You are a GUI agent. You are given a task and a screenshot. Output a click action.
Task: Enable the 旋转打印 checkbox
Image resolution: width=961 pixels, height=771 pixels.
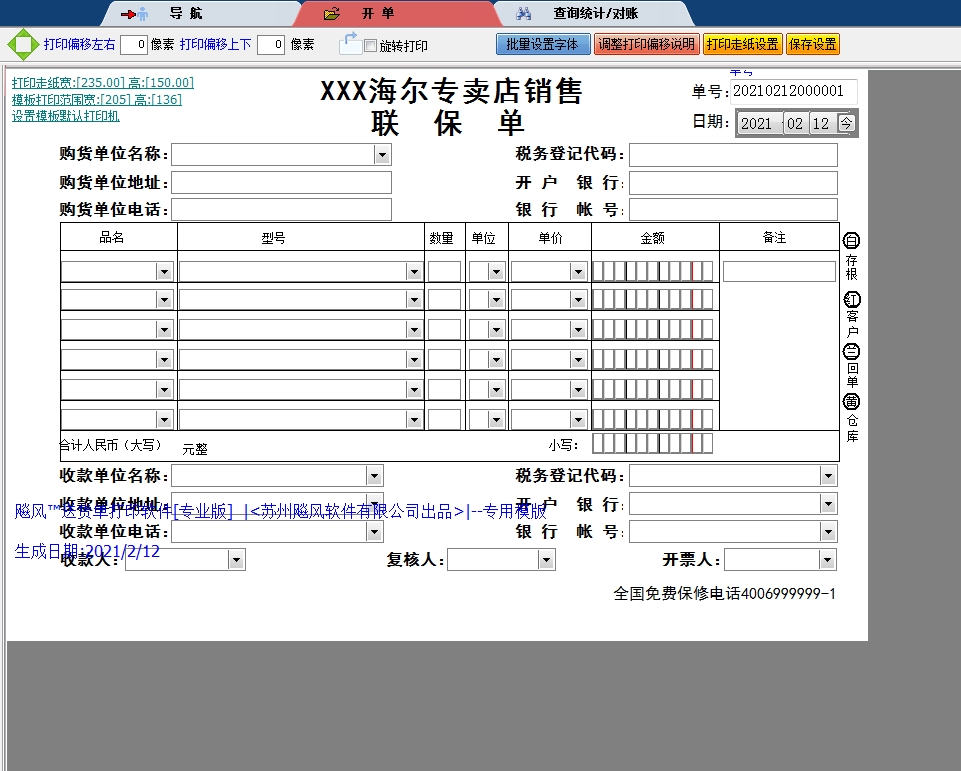pos(370,46)
